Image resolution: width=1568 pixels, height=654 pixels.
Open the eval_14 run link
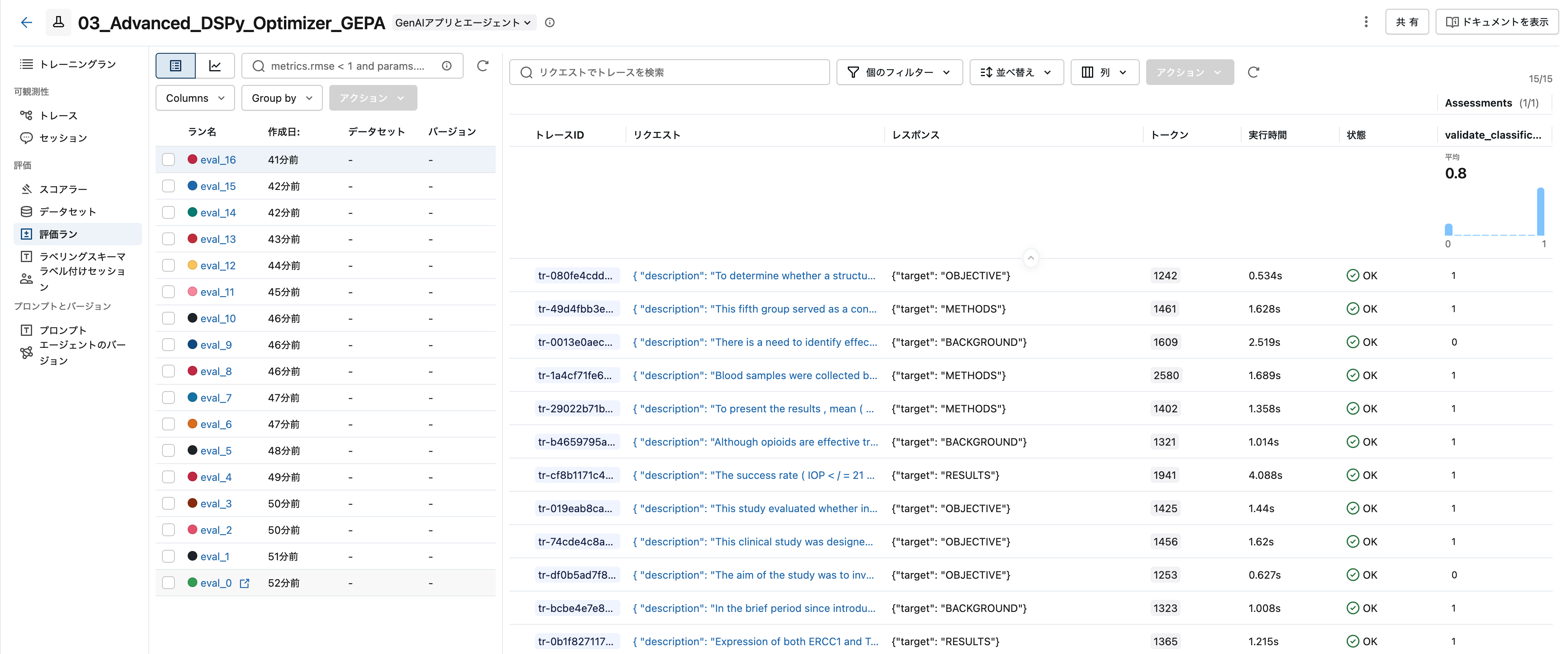point(218,212)
